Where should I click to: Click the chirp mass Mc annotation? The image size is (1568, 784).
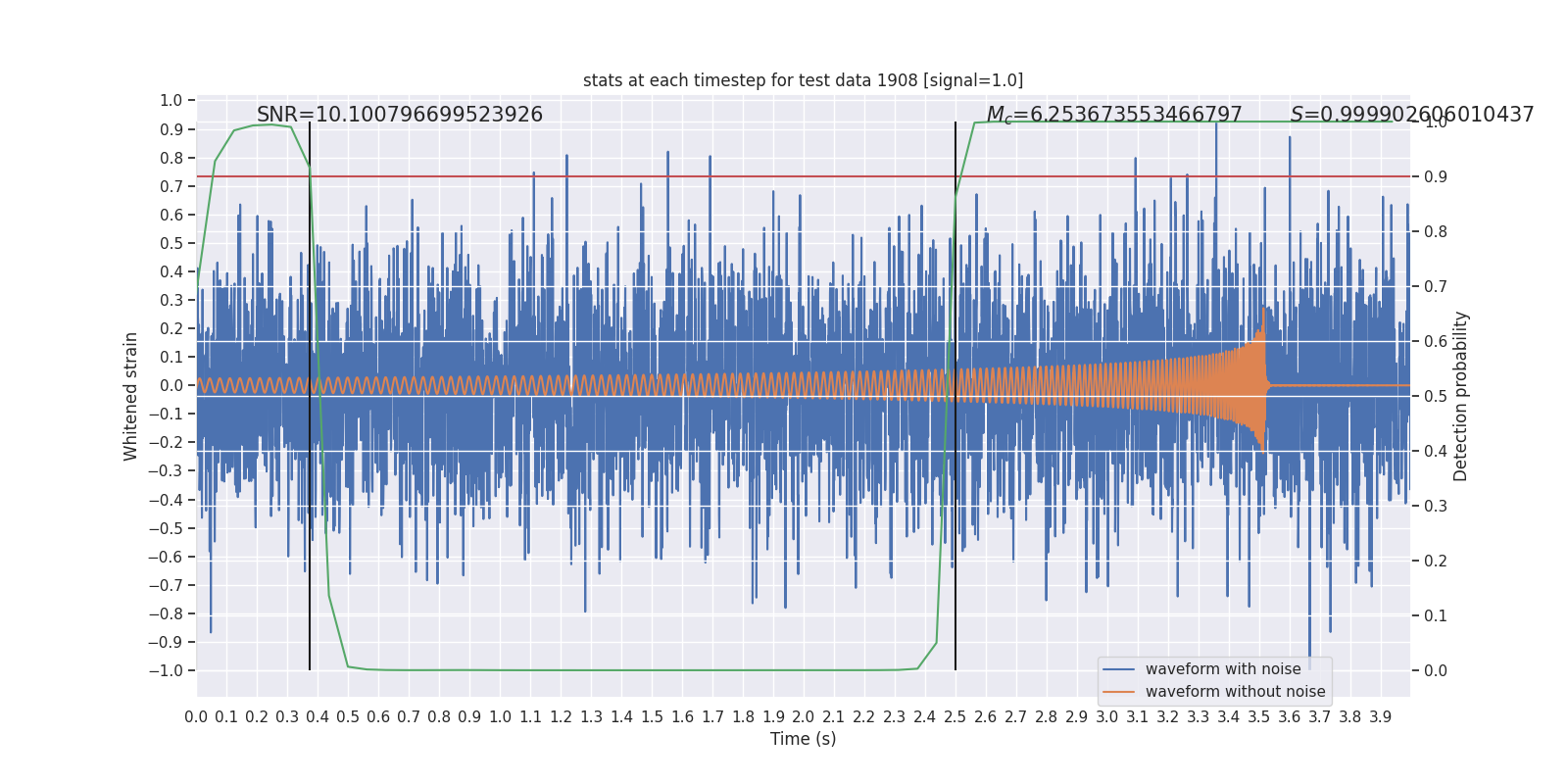(1114, 115)
